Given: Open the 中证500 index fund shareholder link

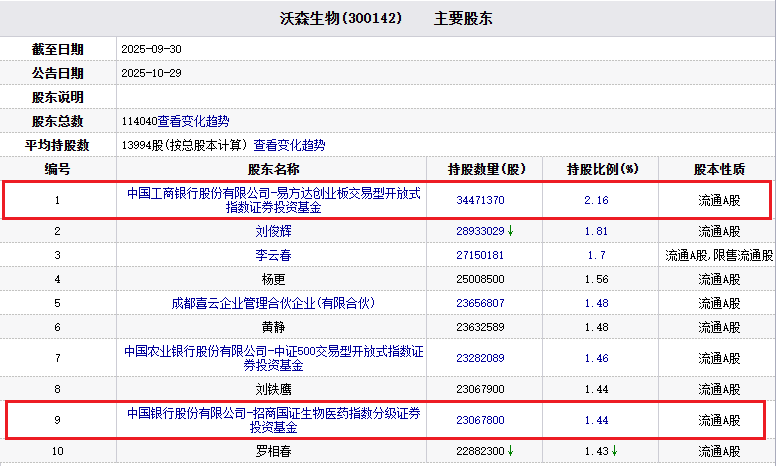Looking at the screenshot, I should coord(273,358).
